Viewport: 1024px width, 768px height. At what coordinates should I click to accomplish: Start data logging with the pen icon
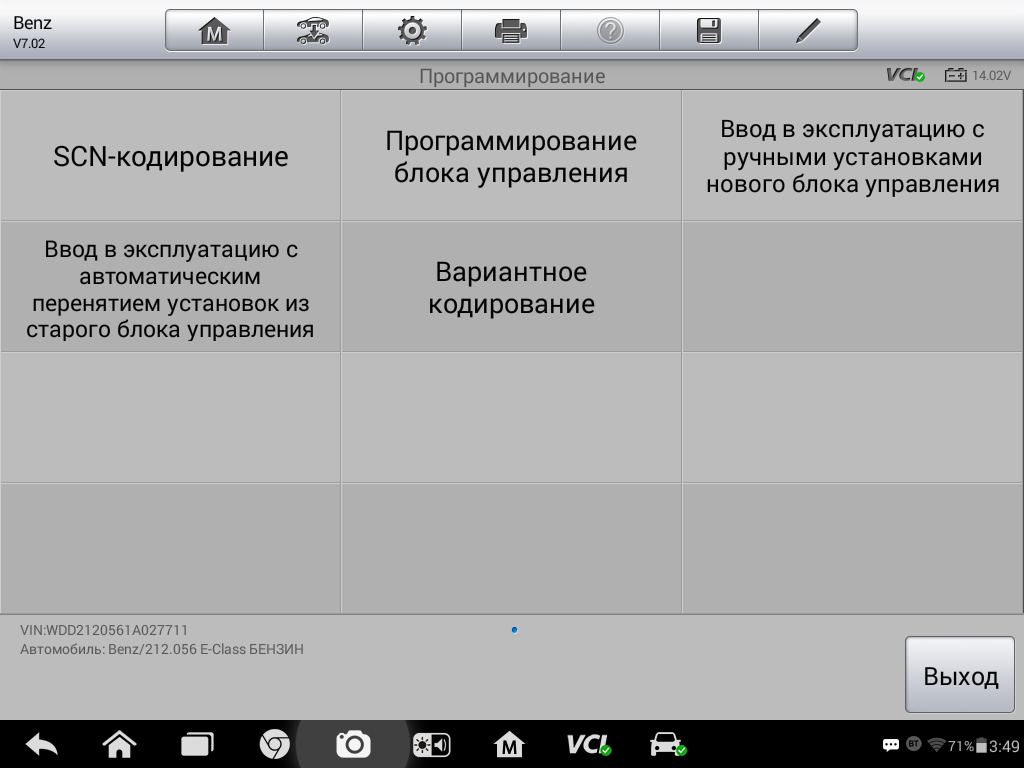coord(807,29)
